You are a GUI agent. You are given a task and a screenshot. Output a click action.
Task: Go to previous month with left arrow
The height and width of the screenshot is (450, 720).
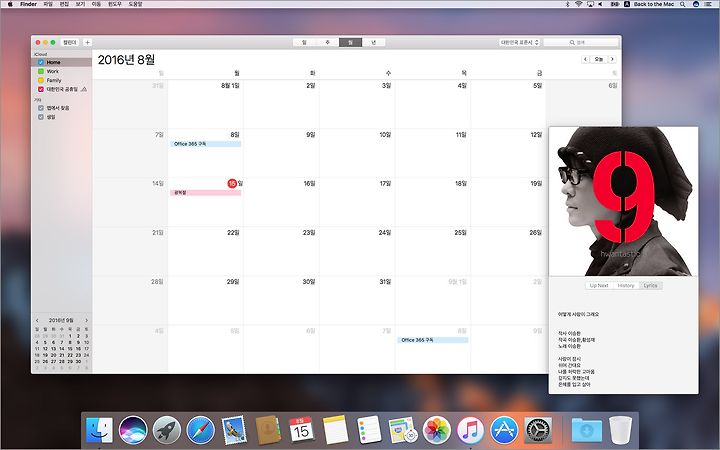(x=585, y=59)
